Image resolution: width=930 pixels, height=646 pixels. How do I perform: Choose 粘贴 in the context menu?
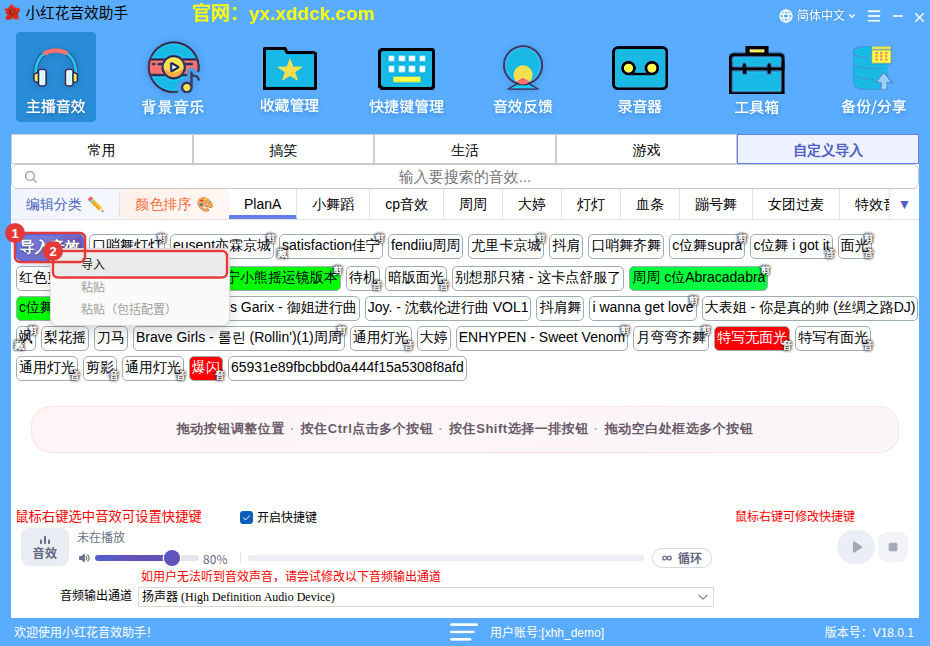click(140, 287)
